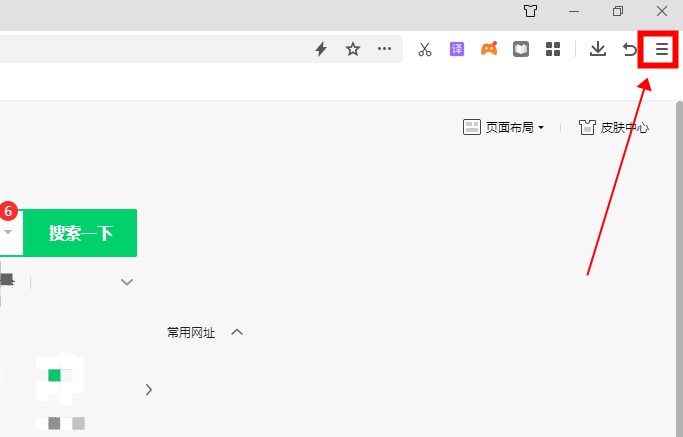Open the skin shirt icon in title bar
Image resolution: width=683 pixels, height=437 pixels.
[530, 11]
